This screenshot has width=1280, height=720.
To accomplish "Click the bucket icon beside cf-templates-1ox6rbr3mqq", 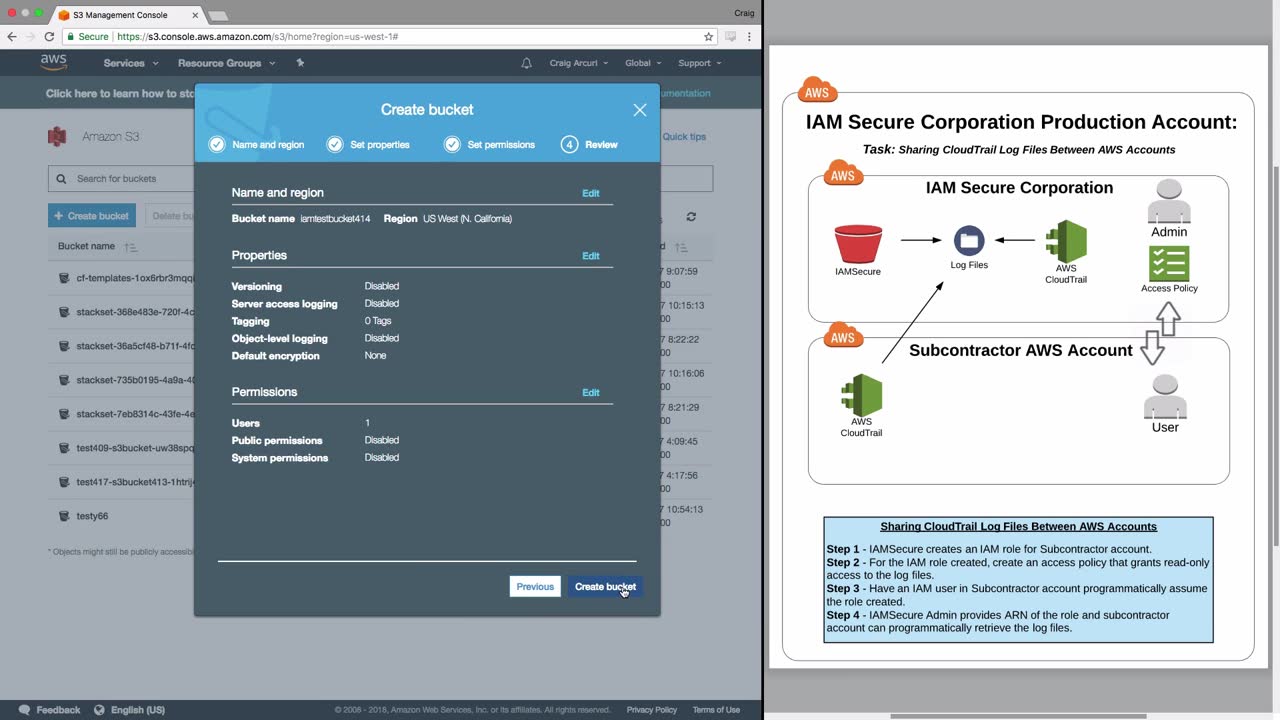I will [x=64, y=278].
